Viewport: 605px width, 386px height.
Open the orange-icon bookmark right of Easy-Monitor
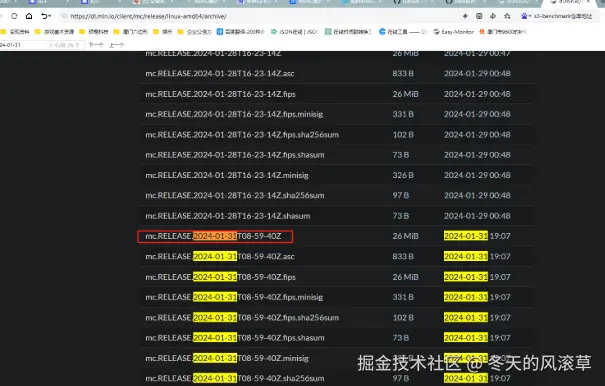click(503, 32)
